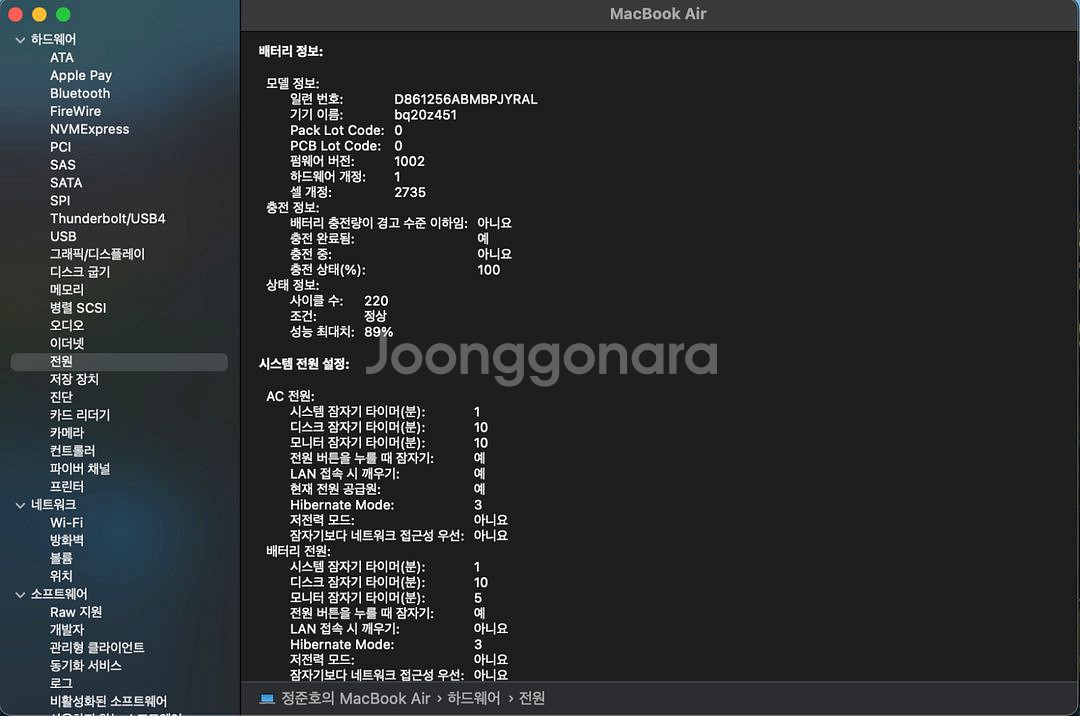Click the AC 전원 subsection label
The image size is (1080, 716).
coord(290,397)
